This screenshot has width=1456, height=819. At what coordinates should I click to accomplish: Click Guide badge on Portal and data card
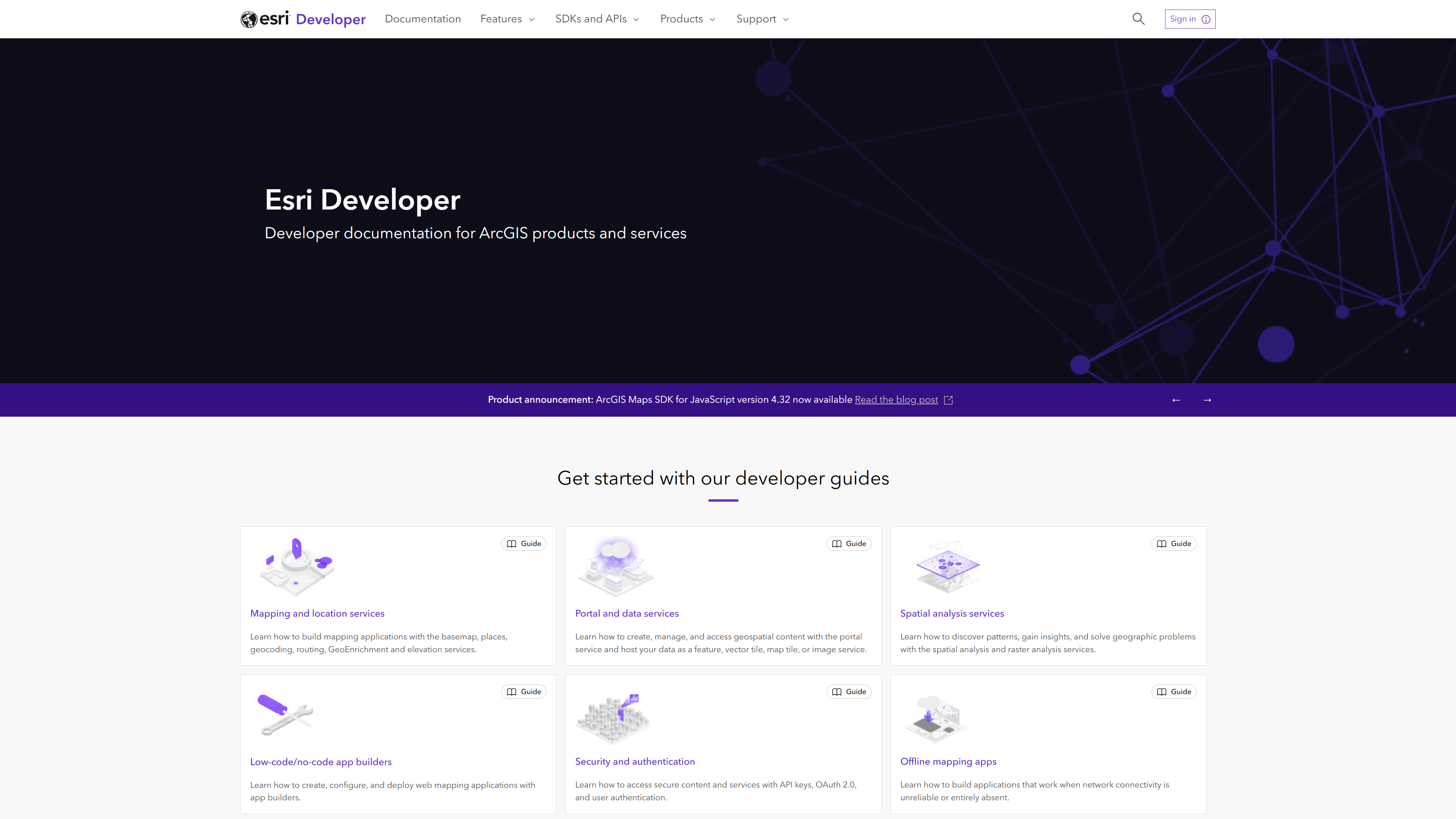[x=849, y=544]
